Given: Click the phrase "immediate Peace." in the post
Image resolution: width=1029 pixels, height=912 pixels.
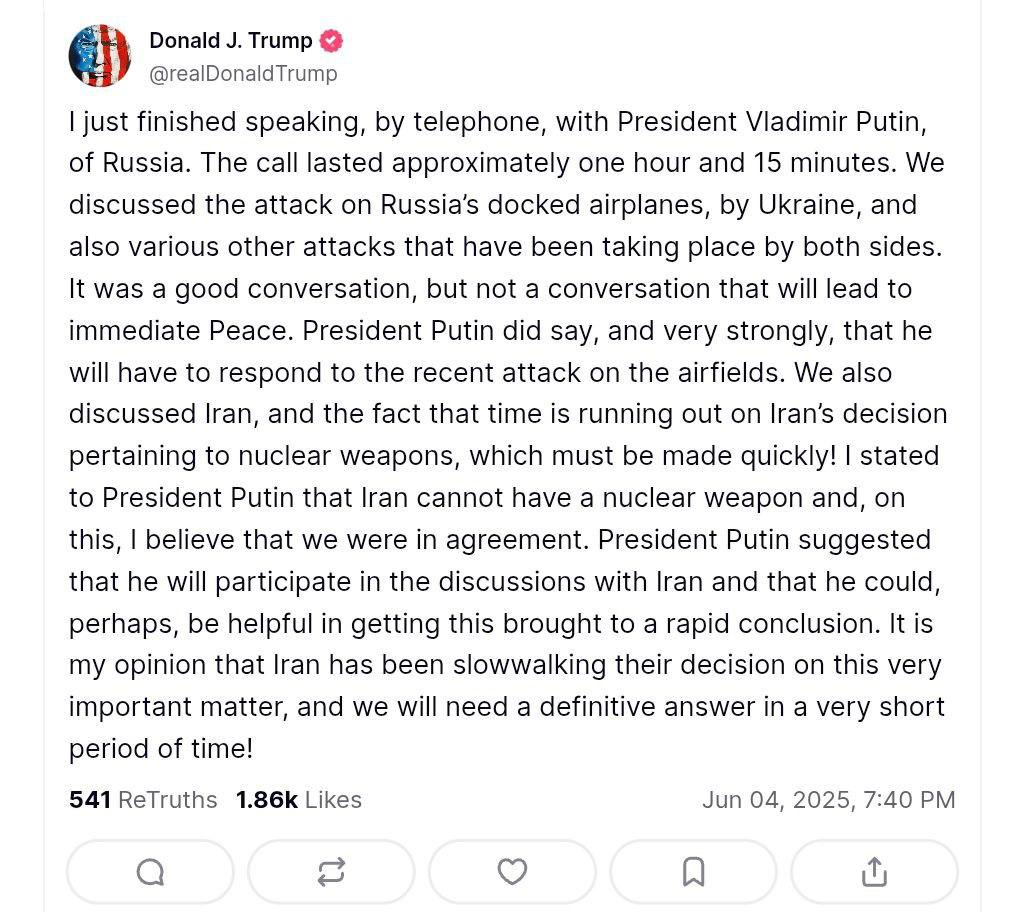Looking at the screenshot, I should pyautogui.click(x=182, y=331).
